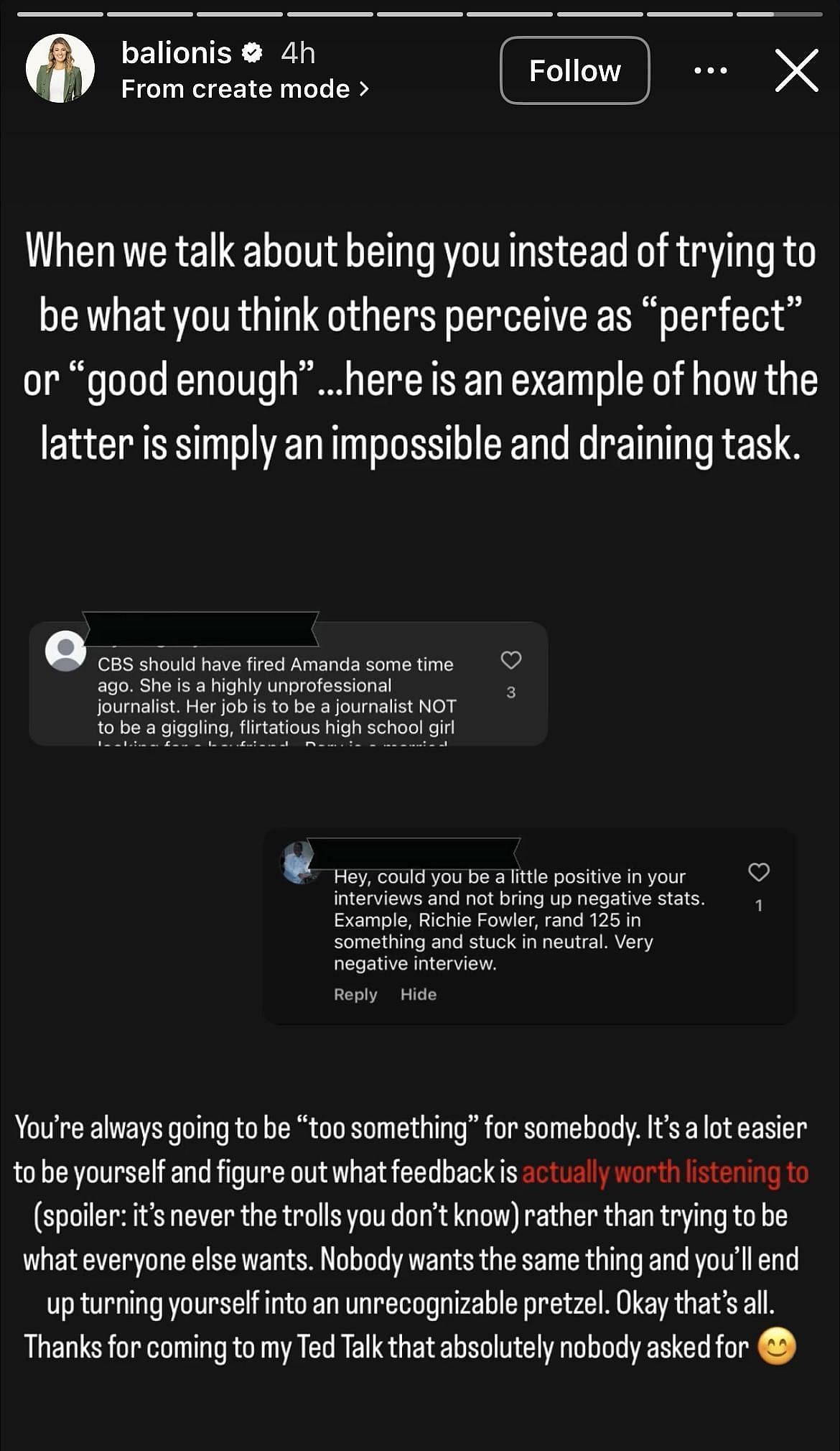The height and width of the screenshot is (1451, 840).
Task: Open the second commenter's profile photo
Action: coord(299,863)
